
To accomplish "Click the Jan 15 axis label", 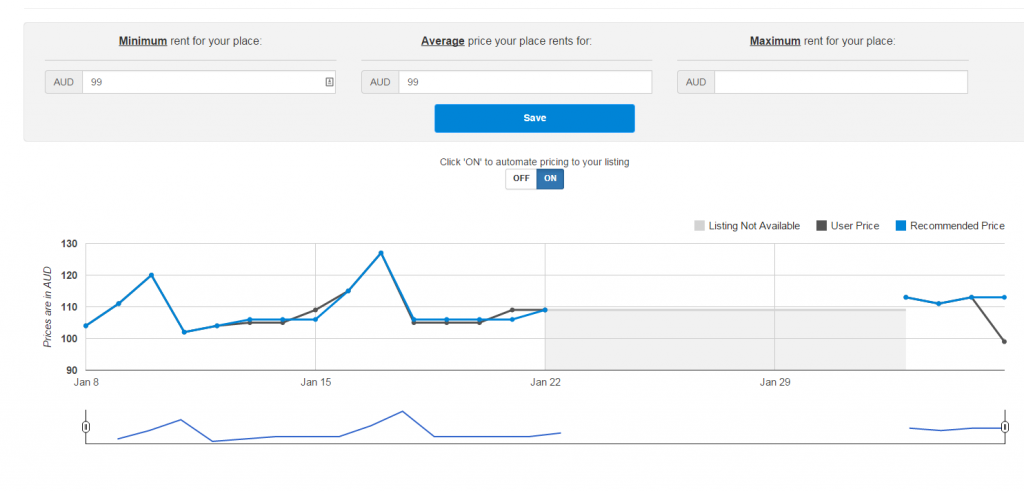I will click(315, 383).
